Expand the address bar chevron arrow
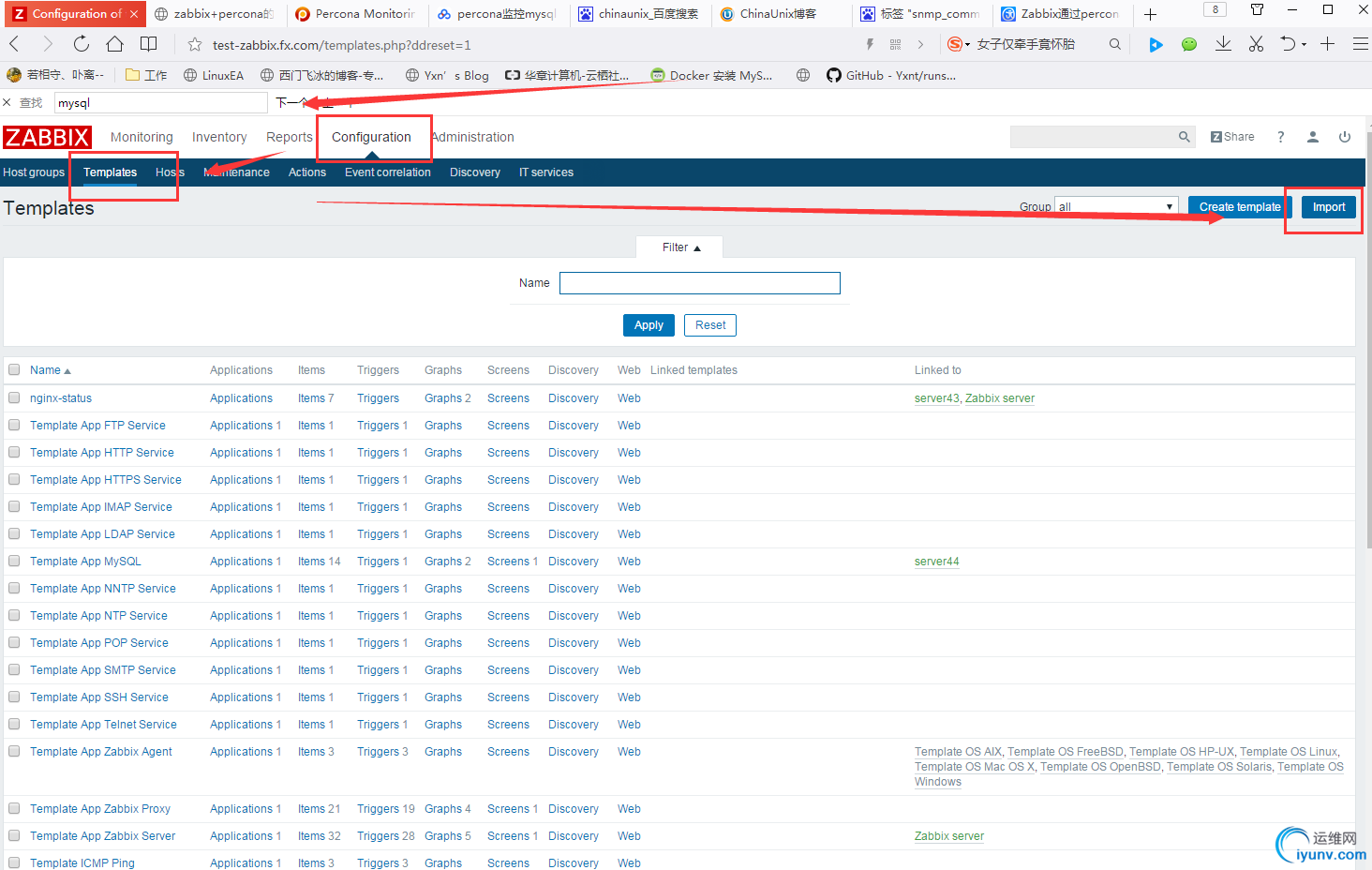 point(920,44)
